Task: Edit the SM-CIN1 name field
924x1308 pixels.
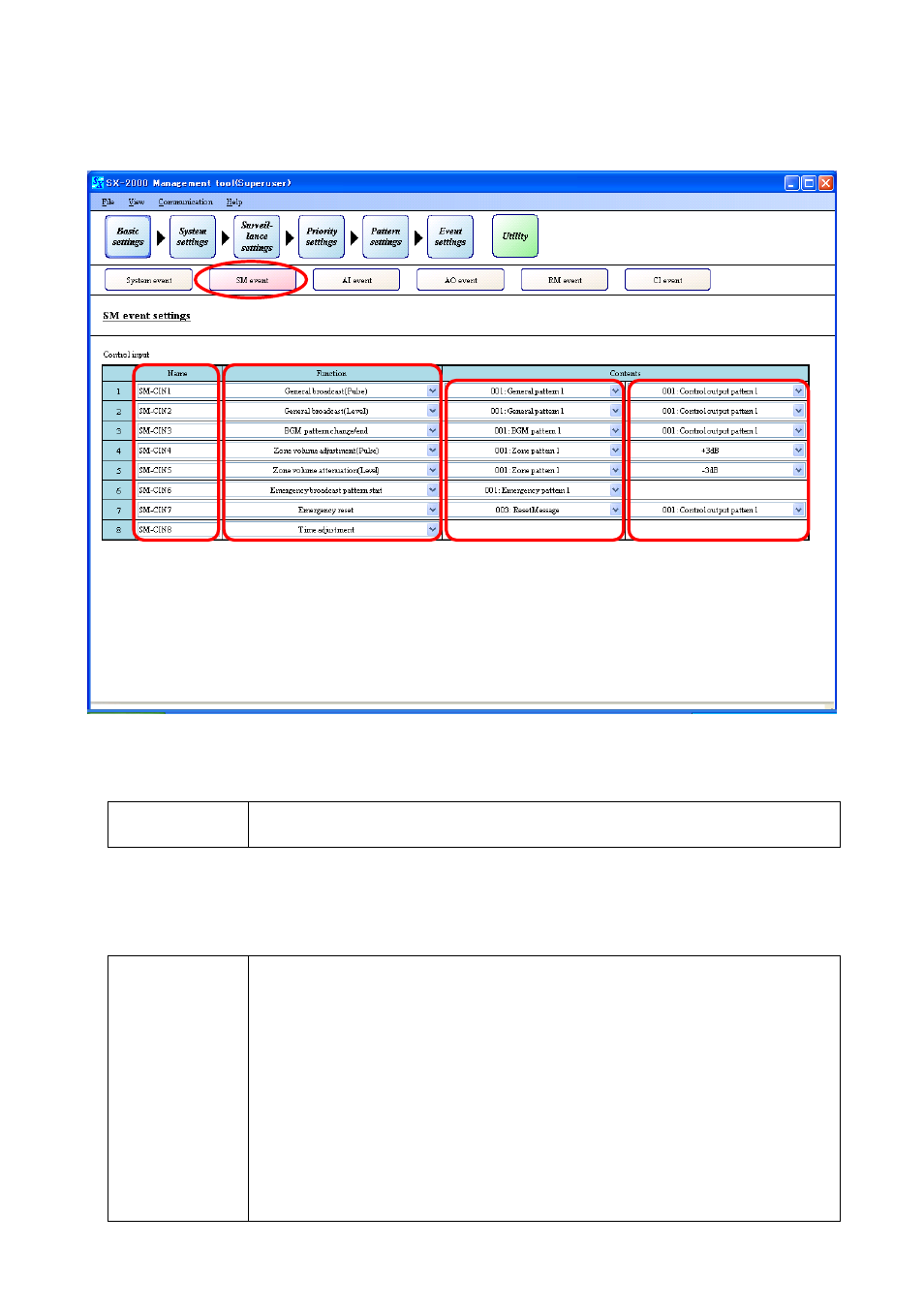Action: coord(177,391)
